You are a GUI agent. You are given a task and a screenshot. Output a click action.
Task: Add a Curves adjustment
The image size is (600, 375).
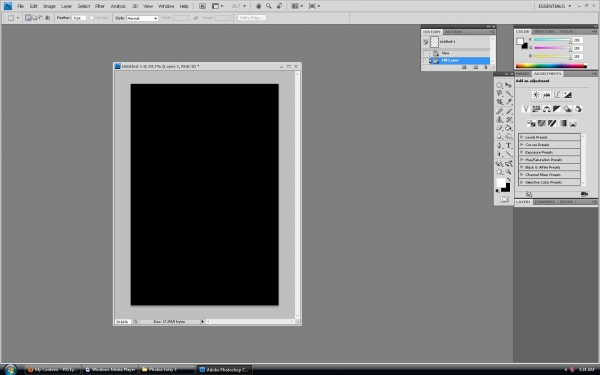[557, 95]
